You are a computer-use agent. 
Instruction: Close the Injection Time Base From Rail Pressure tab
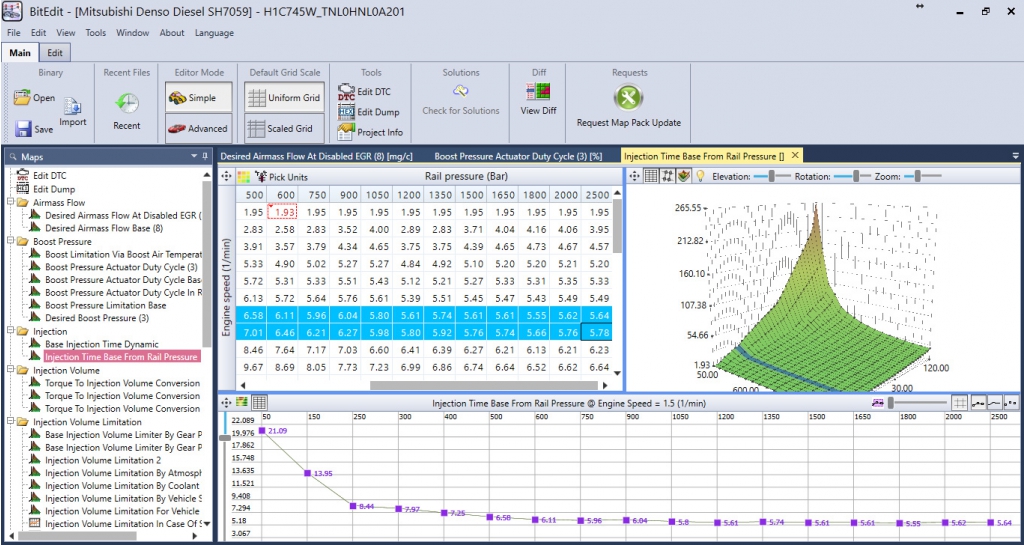click(795, 155)
